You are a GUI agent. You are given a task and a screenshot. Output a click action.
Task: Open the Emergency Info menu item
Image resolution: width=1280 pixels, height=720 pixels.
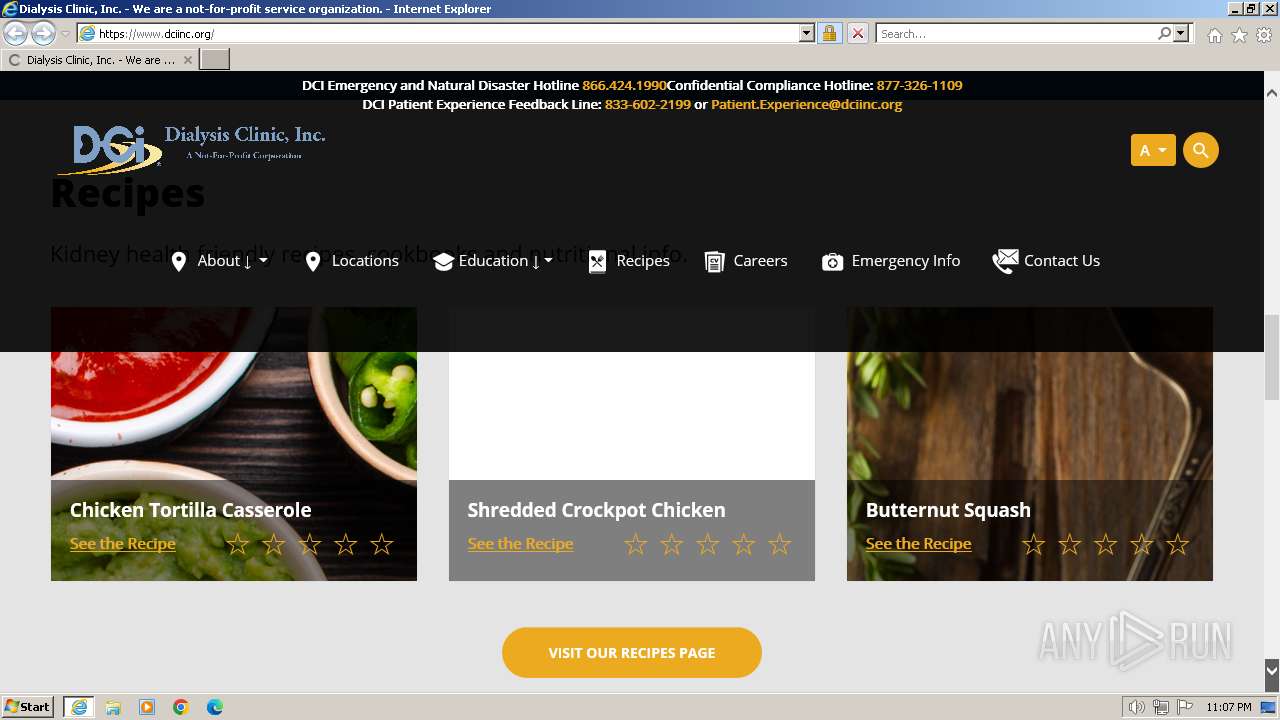click(906, 261)
